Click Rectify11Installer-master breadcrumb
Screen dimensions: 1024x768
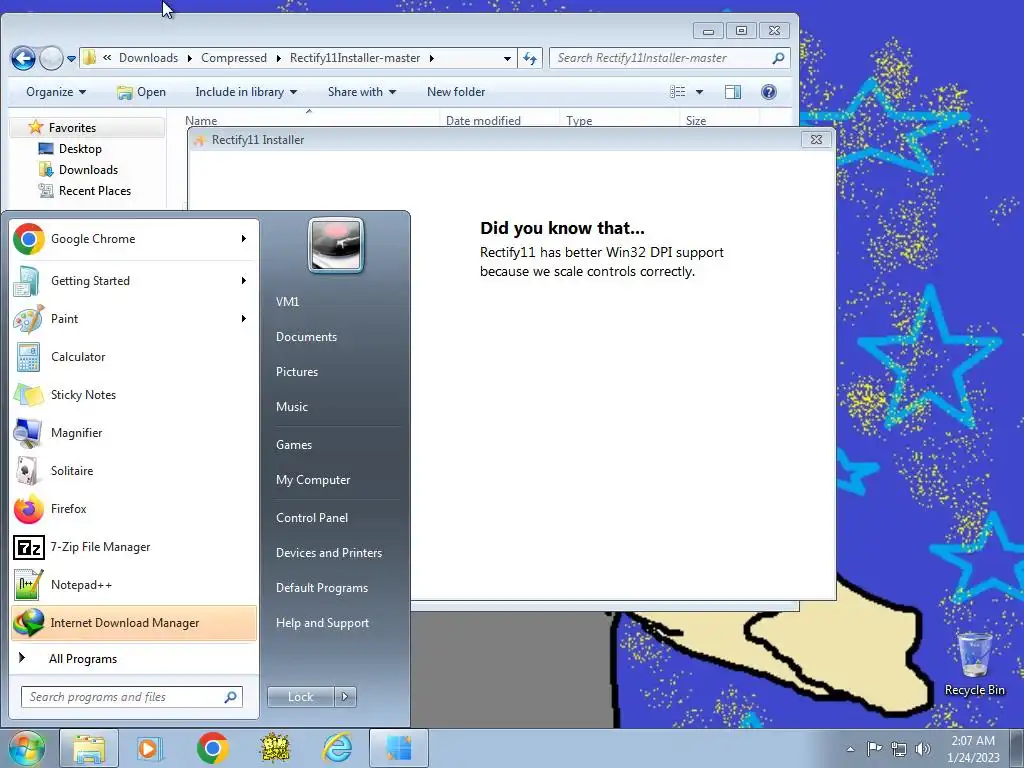pos(355,58)
